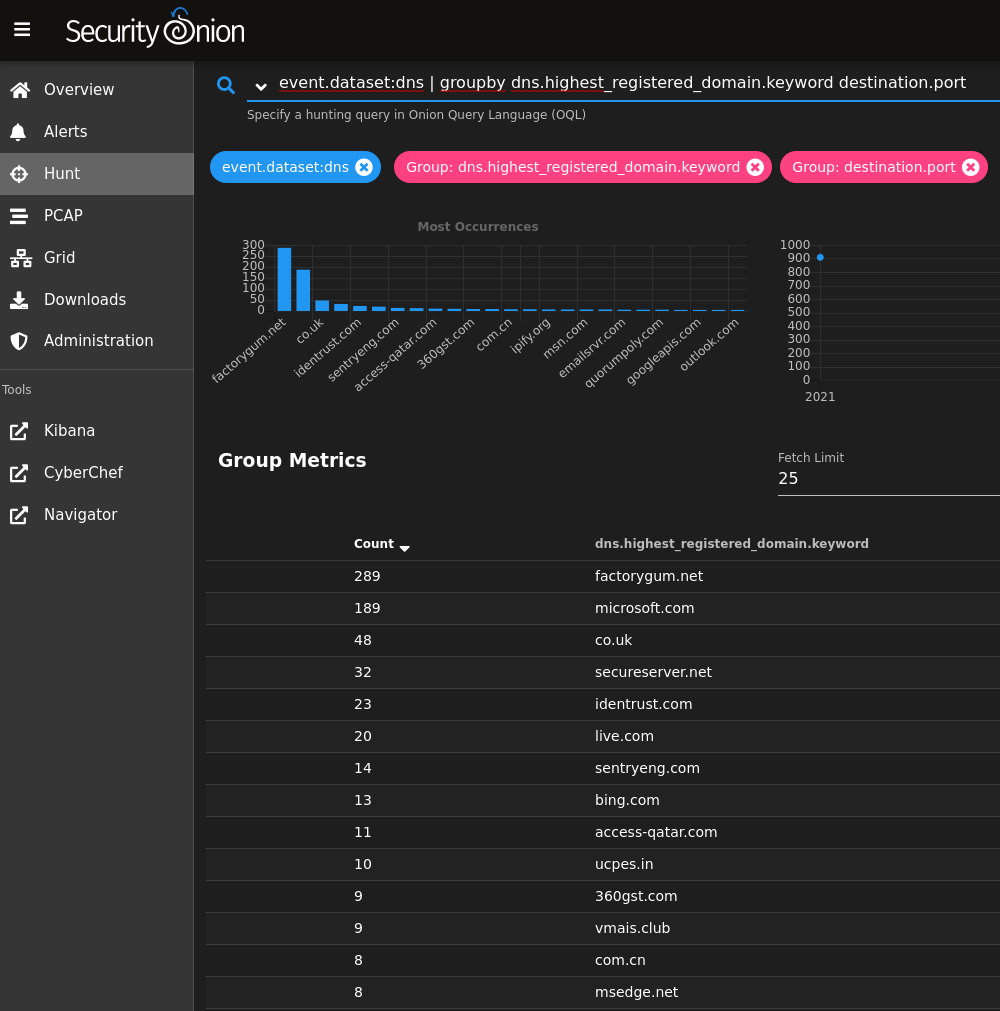The width and height of the screenshot is (1000, 1011).
Task: Click msedge.net table cell
Action: (x=636, y=992)
